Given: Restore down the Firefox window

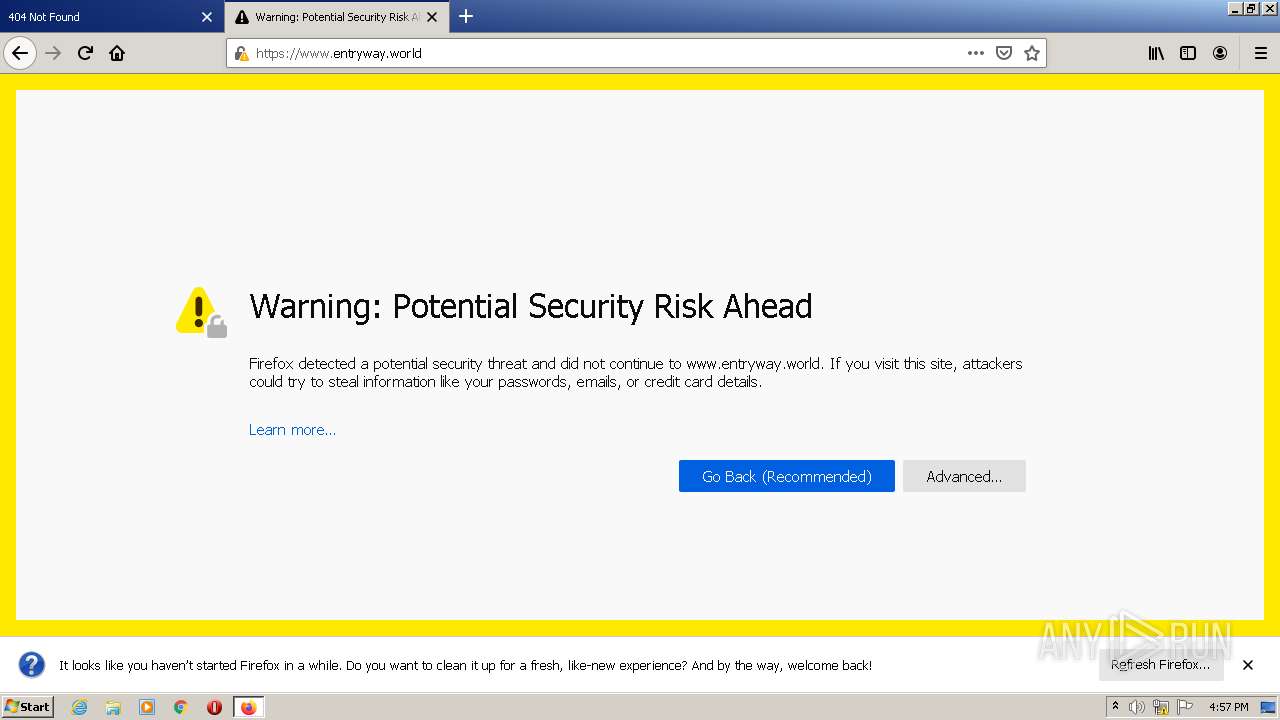Looking at the screenshot, I should pyautogui.click(x=1251, y=8).
